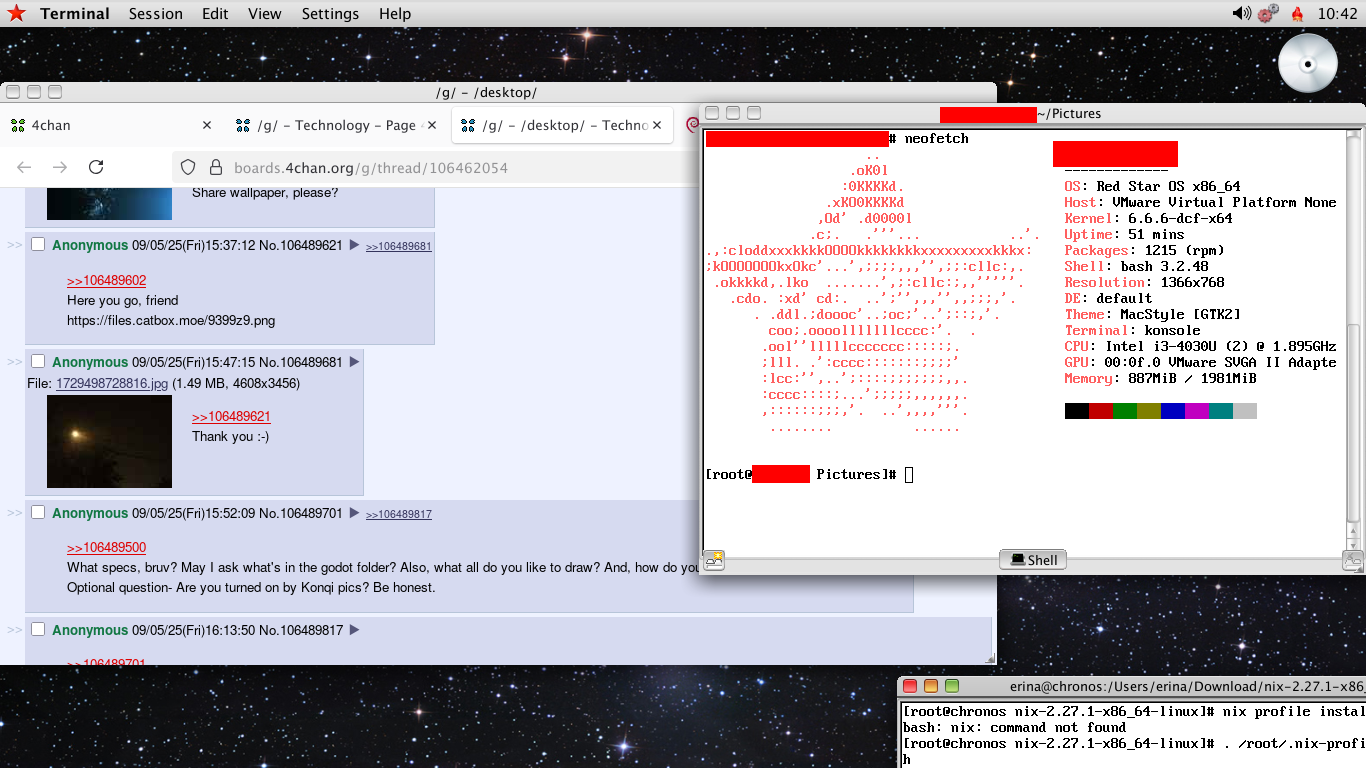This screenshot has width=1366, height=768.
Task: Hide post No.106489681 using its >> marker
Action: 15,362
